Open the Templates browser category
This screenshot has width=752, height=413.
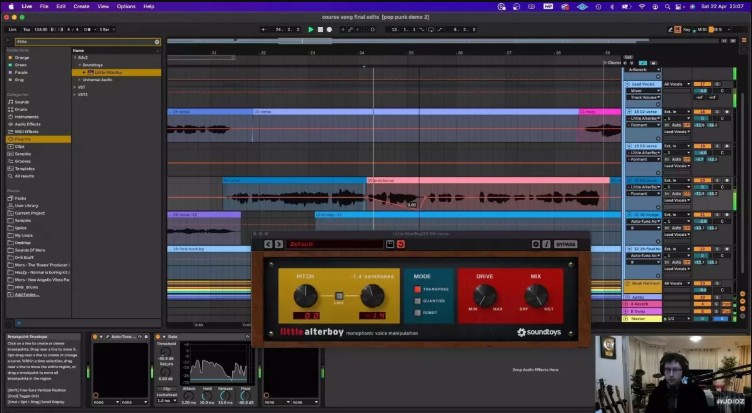[x=24, y=169]
